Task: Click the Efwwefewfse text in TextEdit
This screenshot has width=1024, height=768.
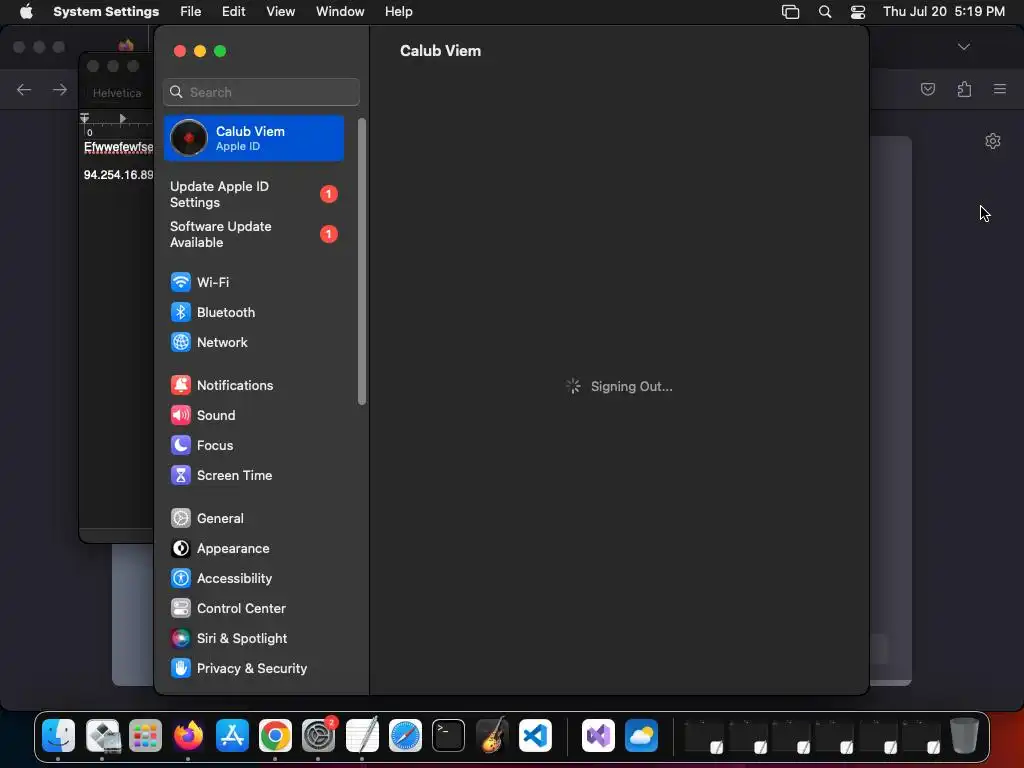Action: point(118,148)
